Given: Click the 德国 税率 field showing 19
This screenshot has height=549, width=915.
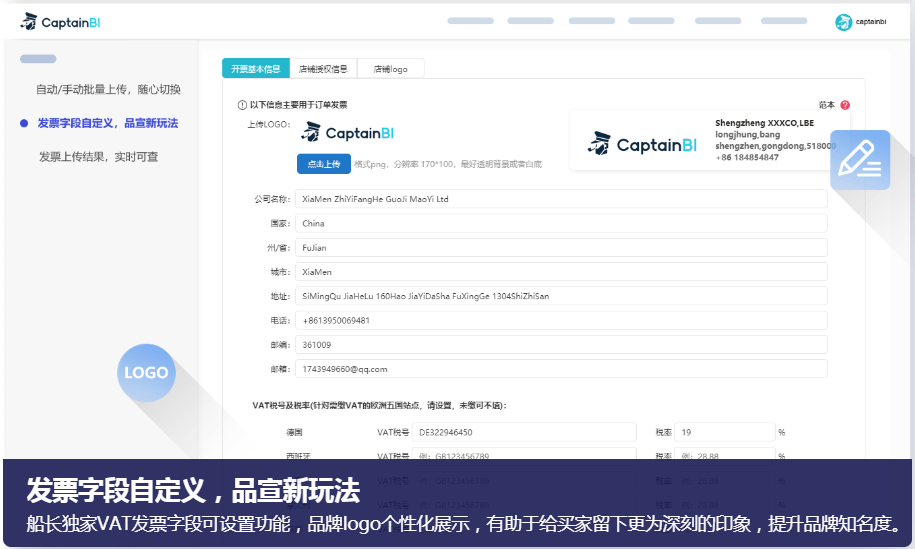Looking at the screenshot, I should (x=724, y=432).
